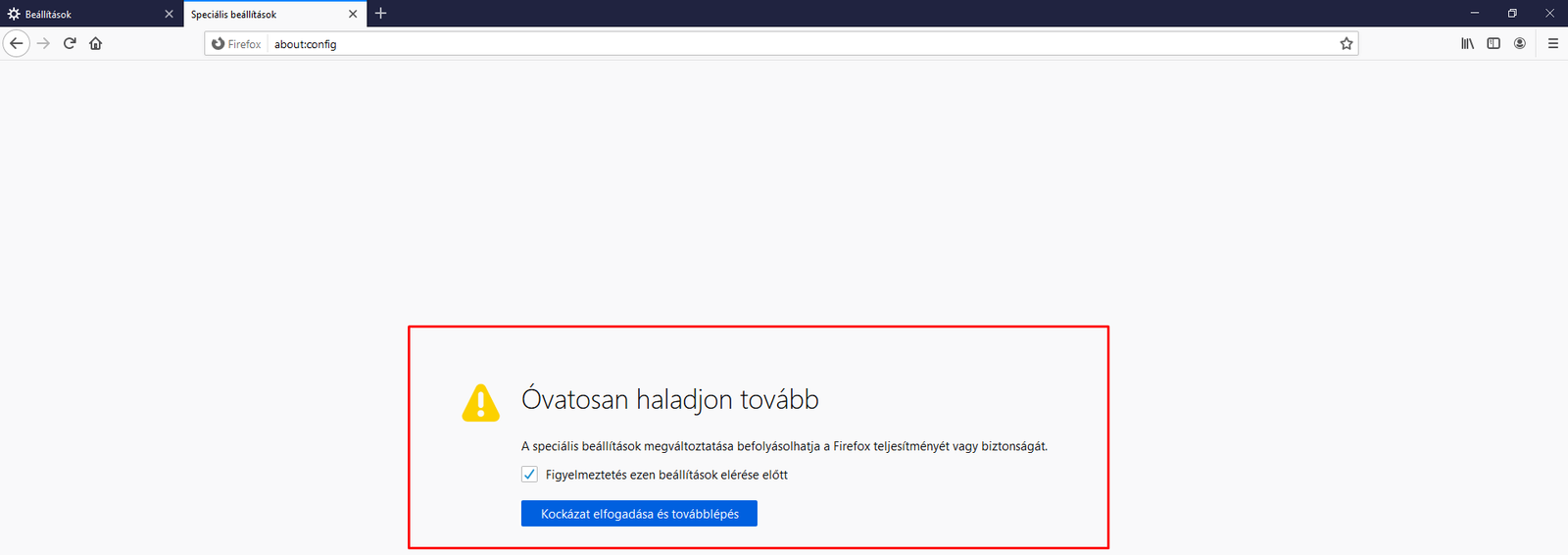The width and height of the screenshot is (1568, 555).
Task: Open the Firefox Account icon
Action: click(x=1520, y=43)
